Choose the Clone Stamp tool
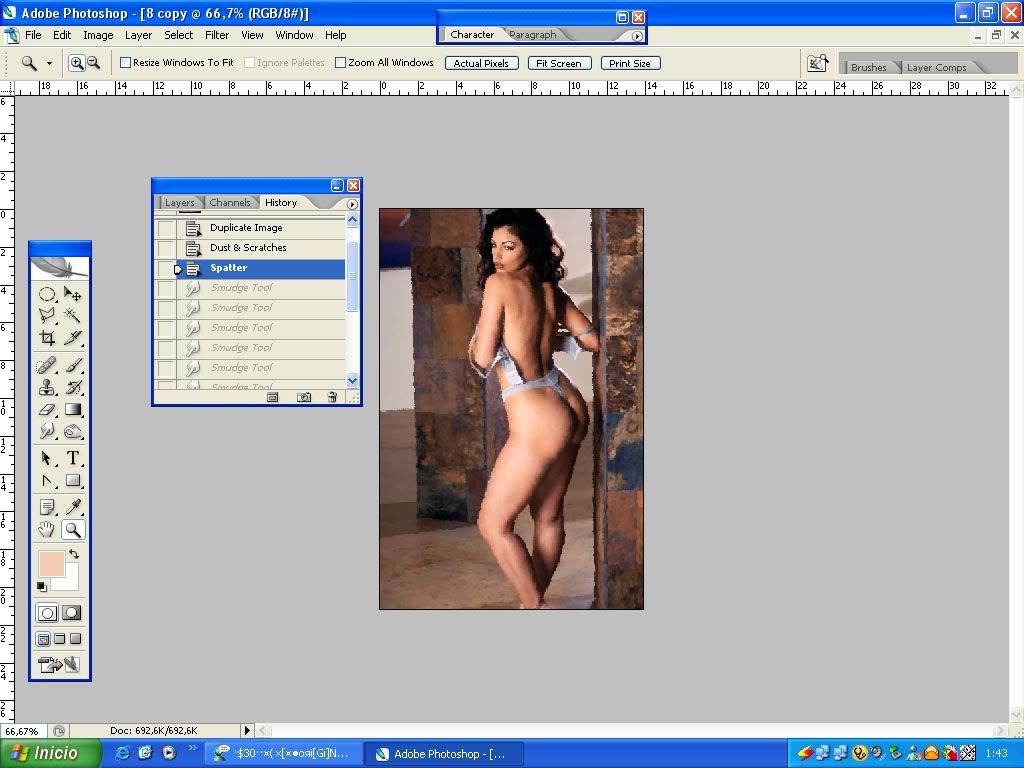1024x768 pixels. click(x=47, y=387)
